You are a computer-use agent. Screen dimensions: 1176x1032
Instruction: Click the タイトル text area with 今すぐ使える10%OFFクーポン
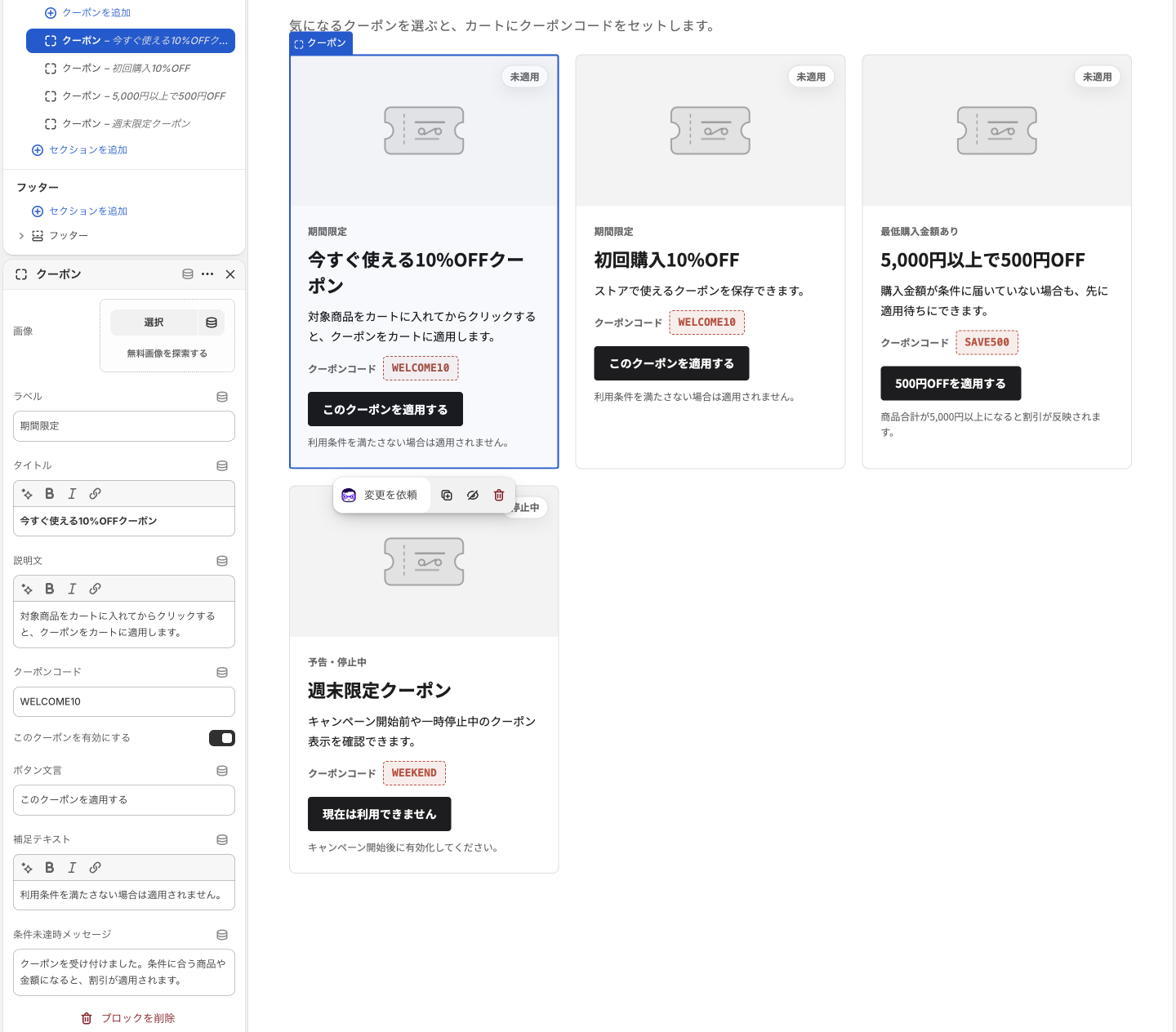coord(124,521)
